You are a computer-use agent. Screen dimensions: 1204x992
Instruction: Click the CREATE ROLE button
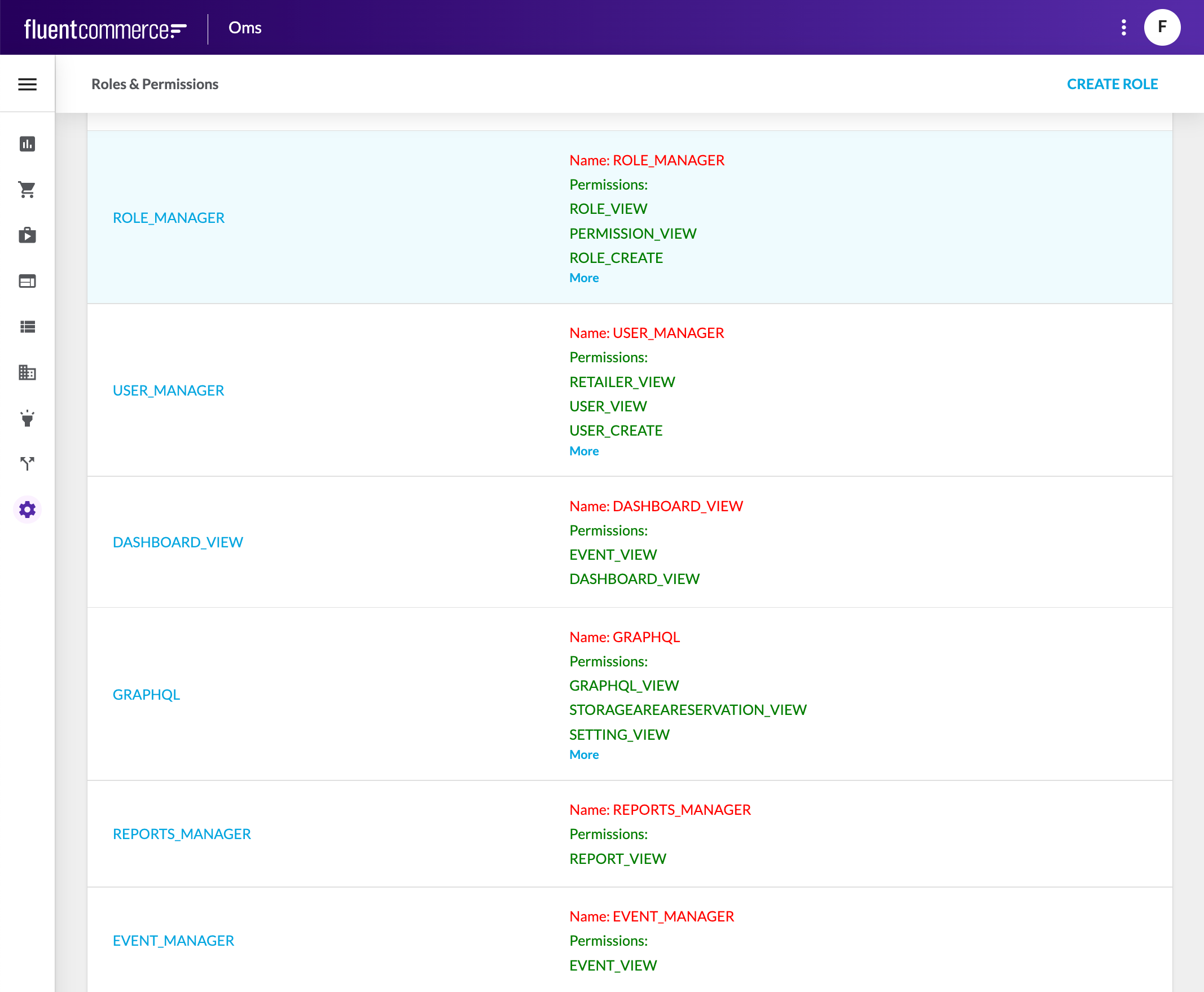1112,84
